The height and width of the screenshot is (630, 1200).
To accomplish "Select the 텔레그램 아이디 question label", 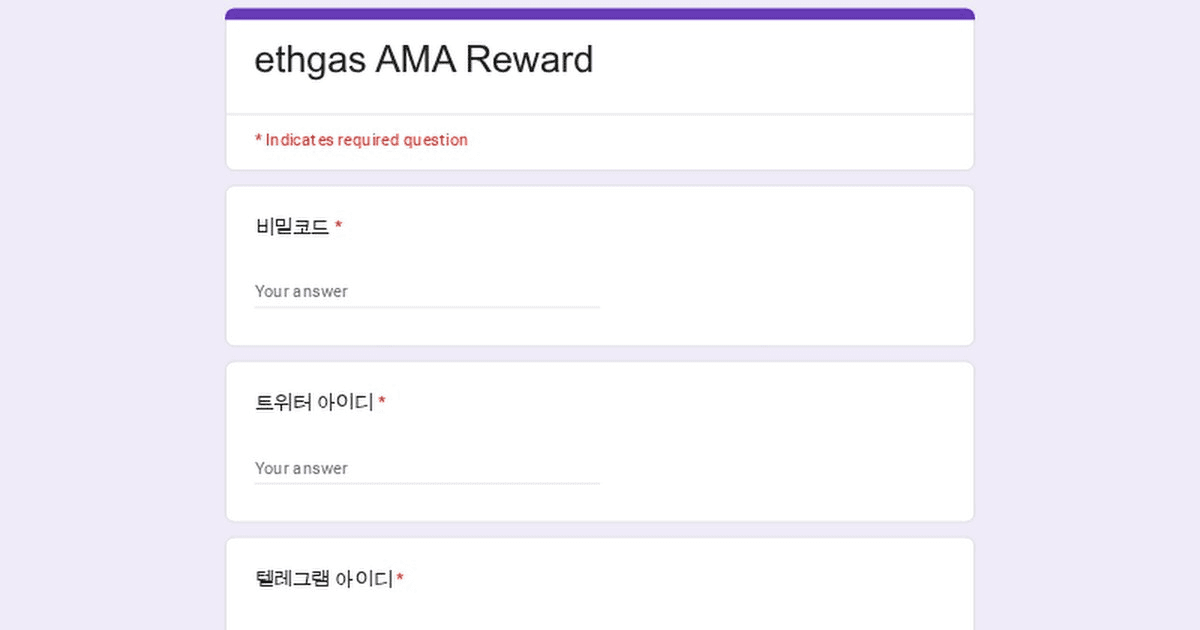I will (x=324, y=579).
